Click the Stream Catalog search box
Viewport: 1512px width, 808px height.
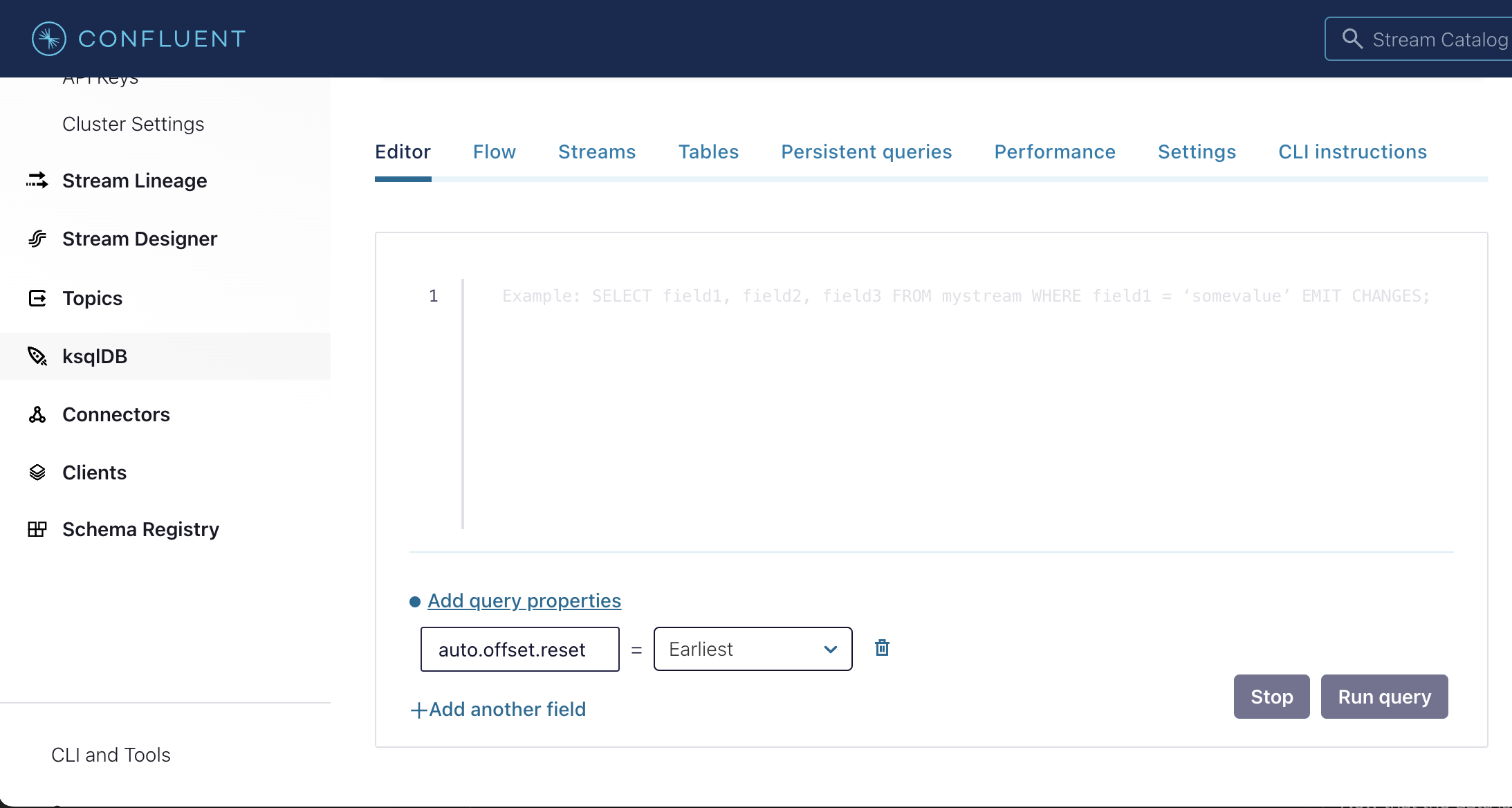tap(1419, 39)
